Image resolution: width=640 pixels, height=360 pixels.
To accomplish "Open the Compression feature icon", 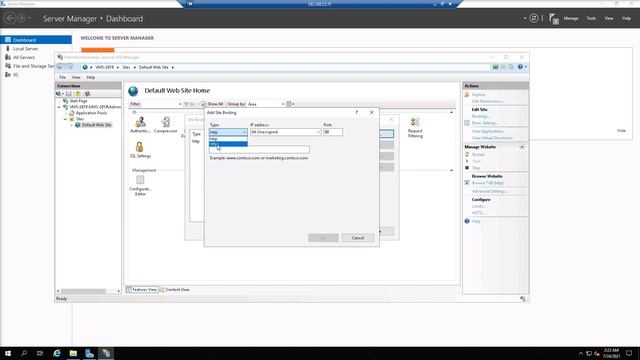I will click(x=165, y=124).
